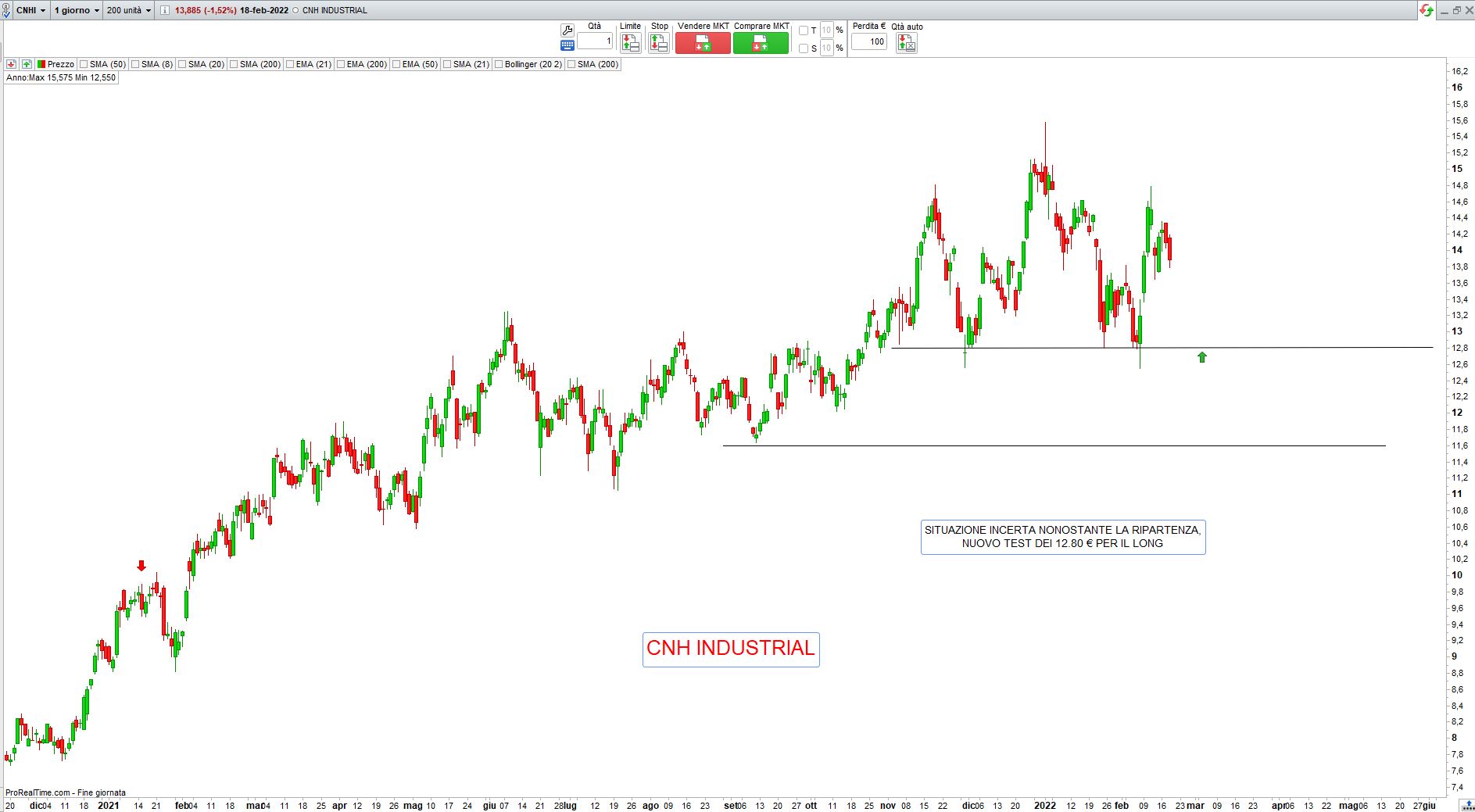Enable the SMA (50) checkbox
This screenshot has height=812, width=1475.
click(84, 64)
